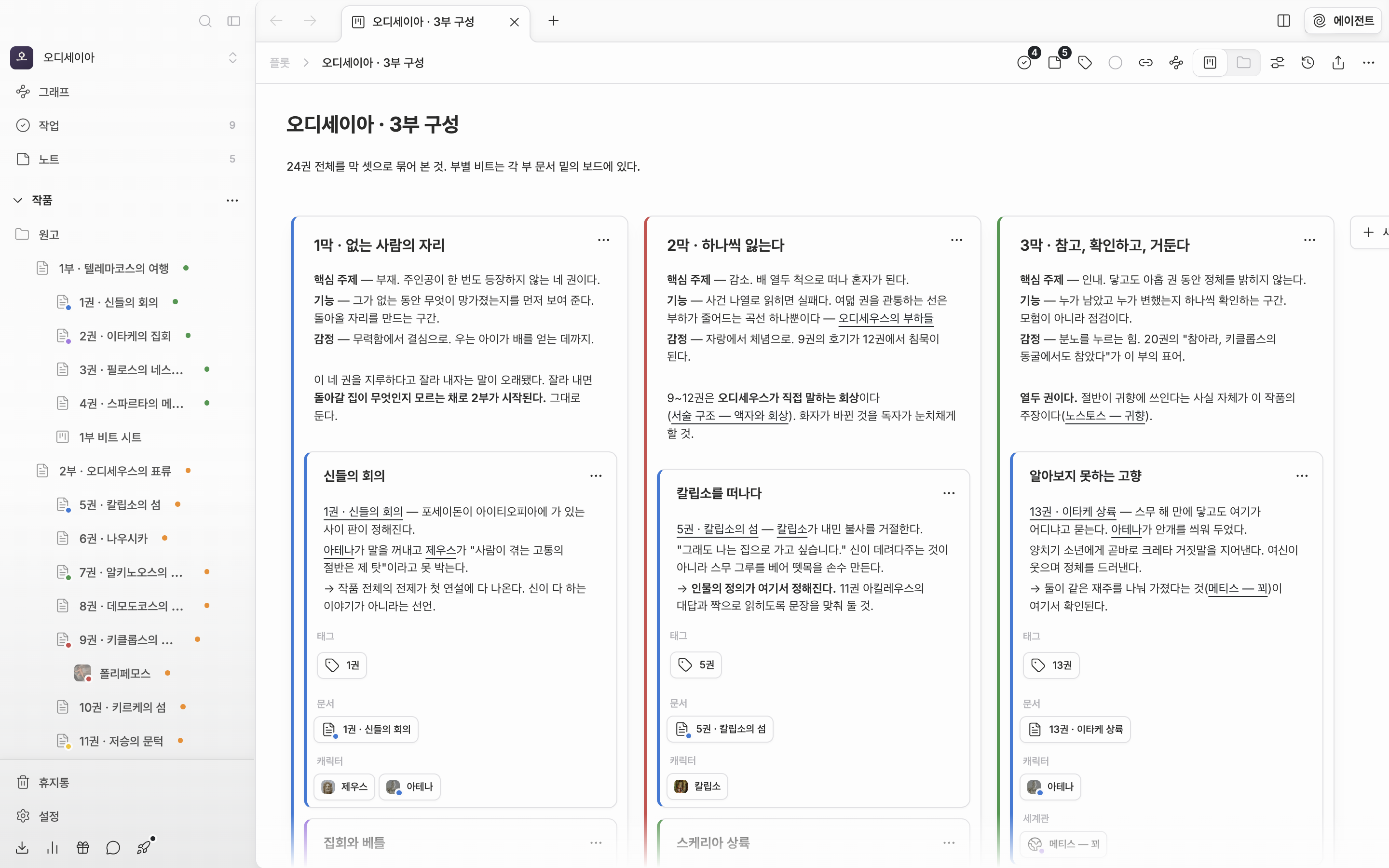Image resolution: width=1389 pixels, height=868 pixels.
Task: Open tasks icon with badge 4
Action: point(1024,62)
